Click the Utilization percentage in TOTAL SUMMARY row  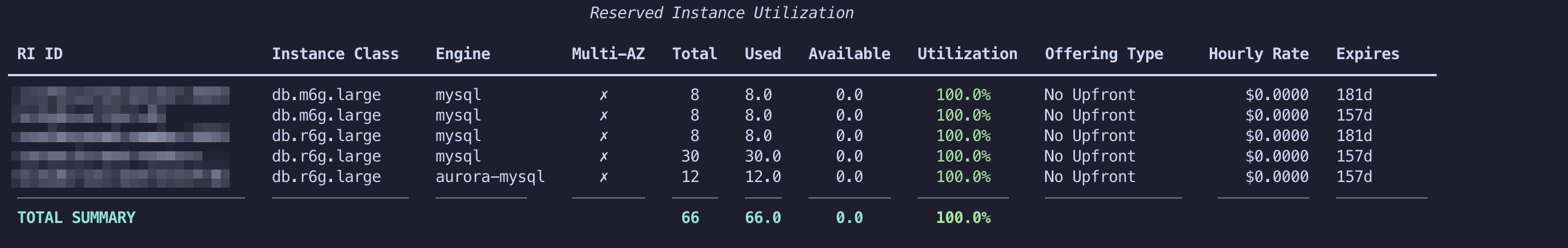pyautogui.click(x=963, y=217)
